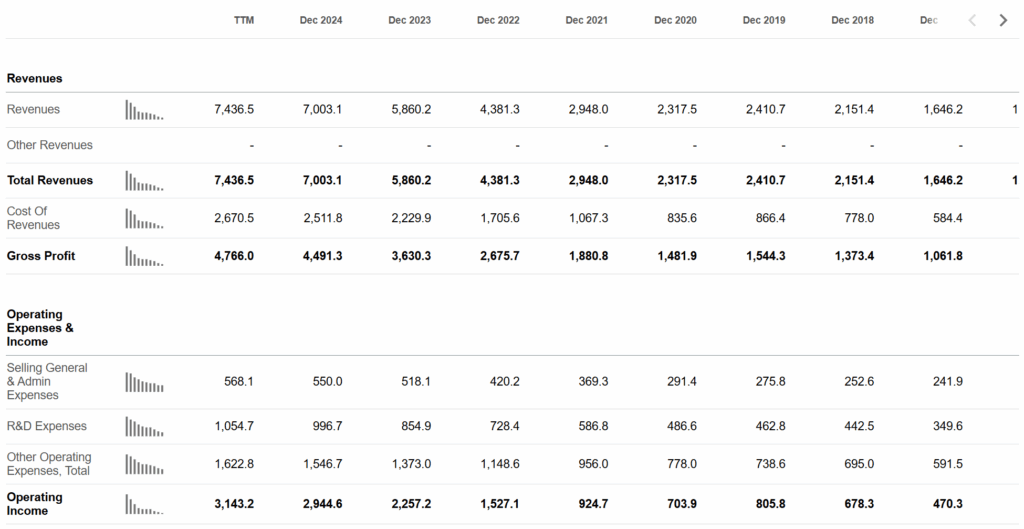Click Dec 2023 Gross Profit value 3,630.3
The width and height of the screenshot is (1024, 529).
[411, 256]
